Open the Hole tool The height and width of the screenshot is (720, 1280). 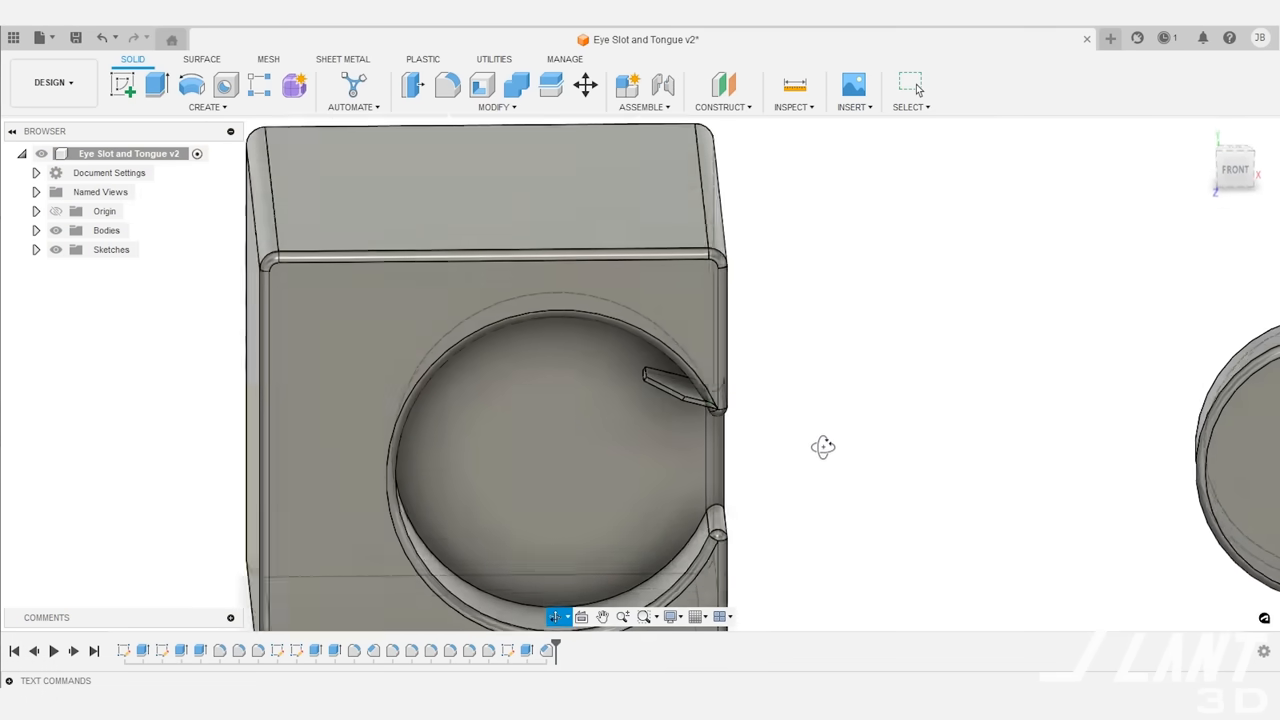[225, 85]
